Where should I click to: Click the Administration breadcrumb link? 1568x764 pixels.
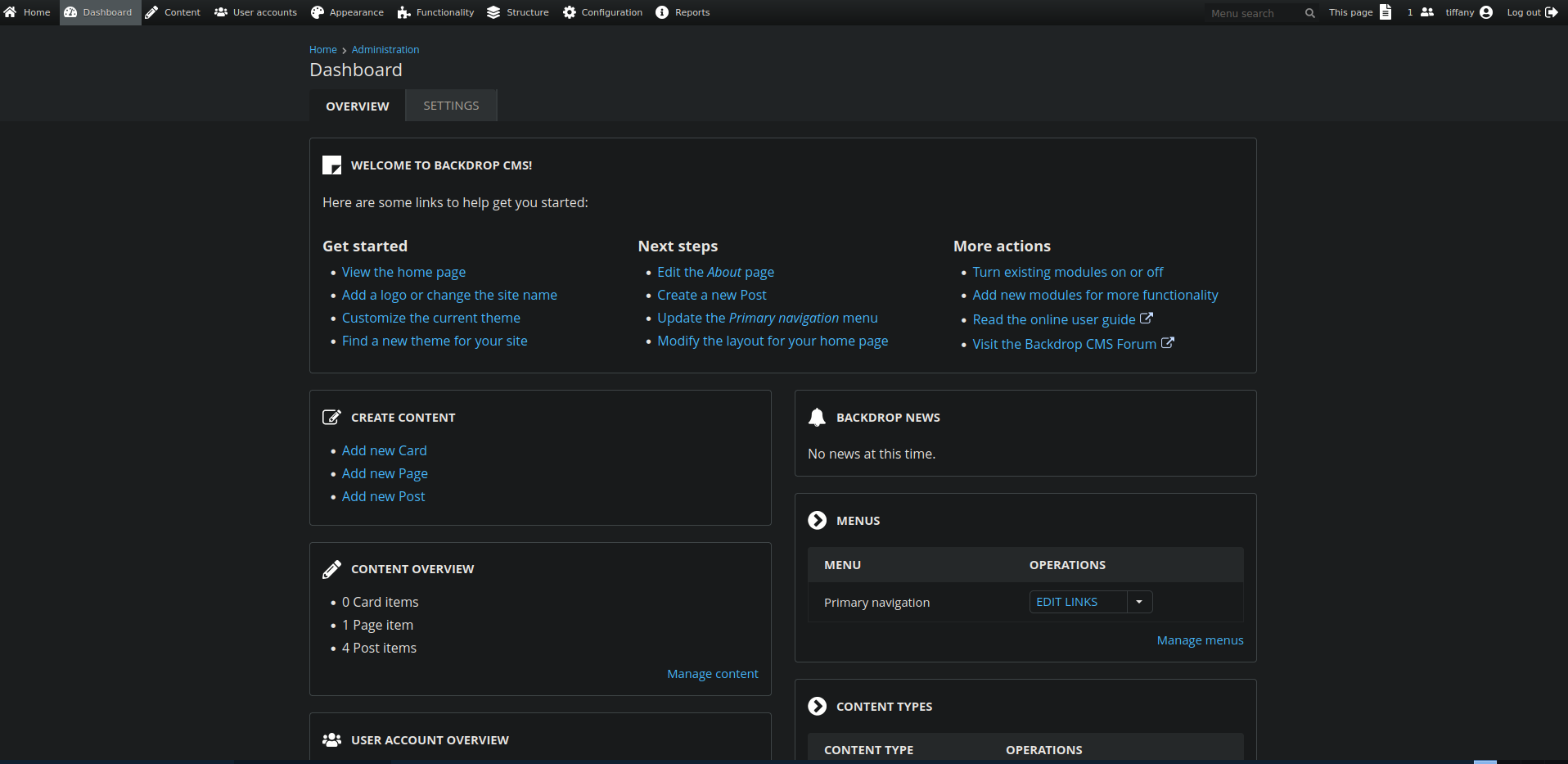pos(385,50)
